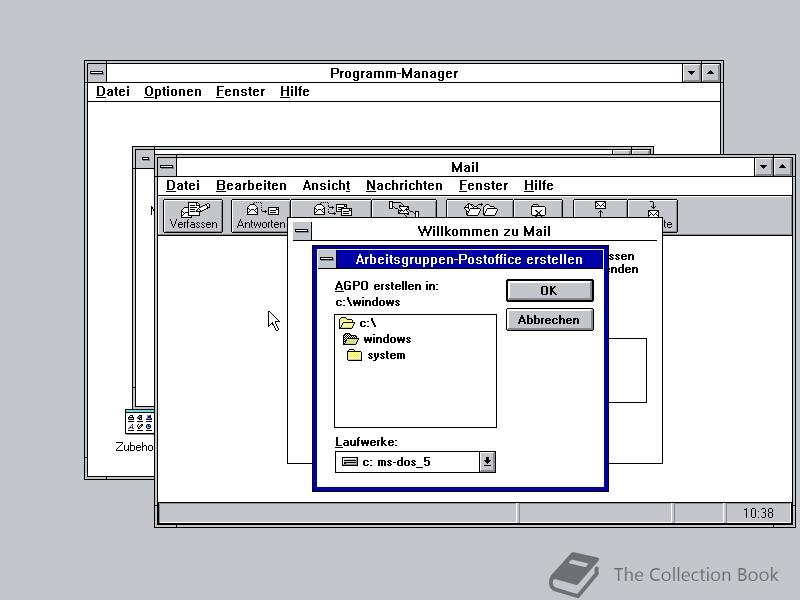Open the Datei menu in Mail

[x=183, y=185]
